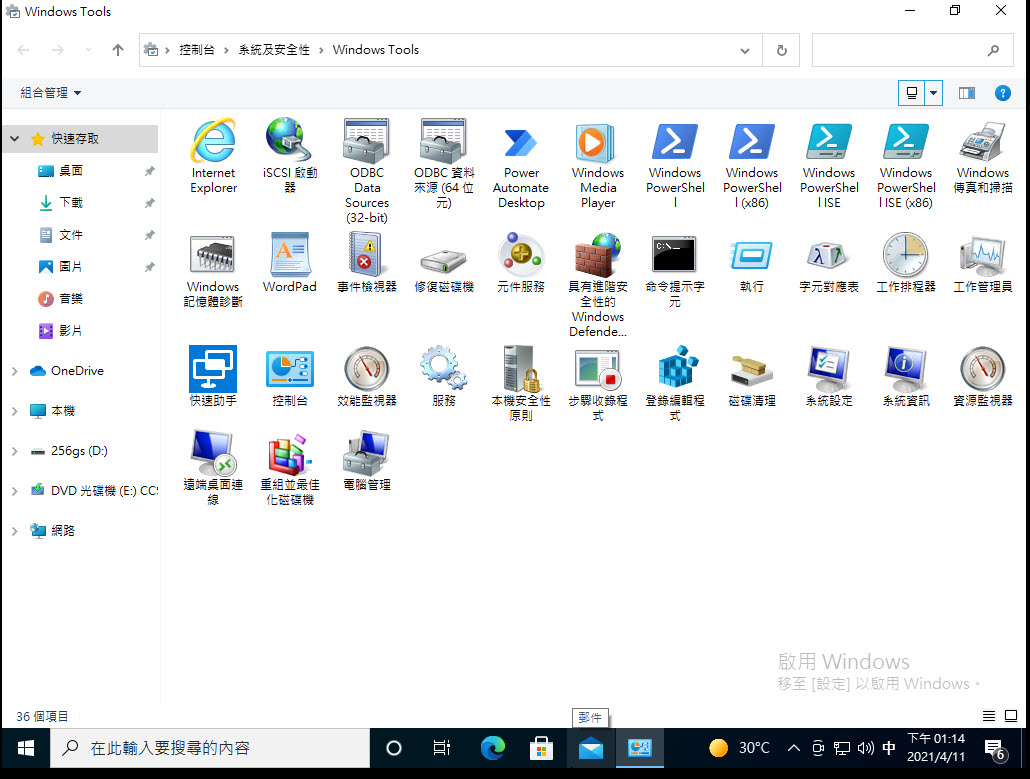Viewport: 1030px width, 779px height.
Task: Open the view mode dropdown arrow
Action: [x=932, y=92]
